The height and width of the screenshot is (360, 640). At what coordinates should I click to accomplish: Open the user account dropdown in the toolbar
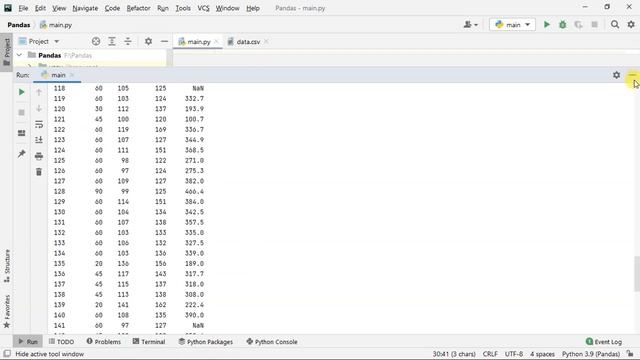pyautogui.click(x=470, y=24)
